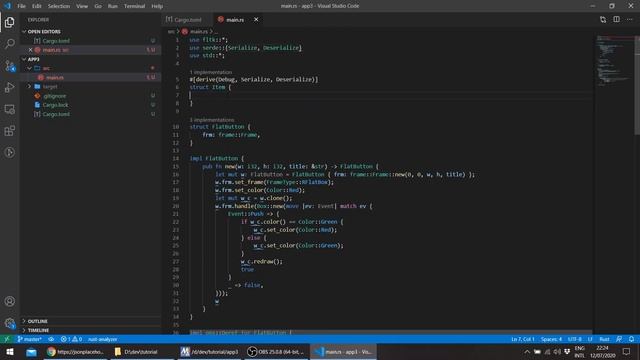Open the Mail app from taskbar
This screenshot has width=640, height=360.
pyautogui.click(x=31, y=352)
